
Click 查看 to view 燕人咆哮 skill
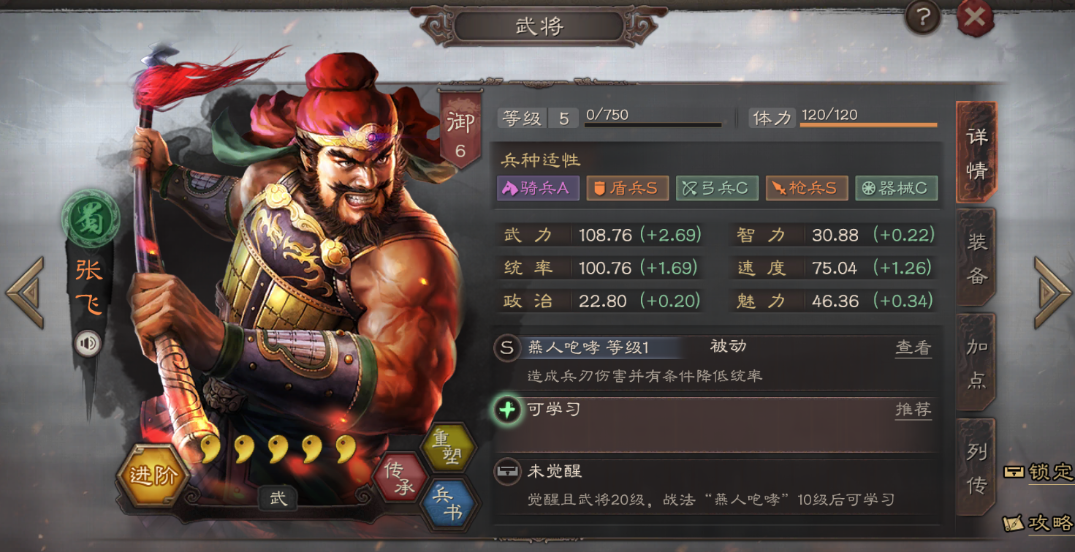[913, 348]
